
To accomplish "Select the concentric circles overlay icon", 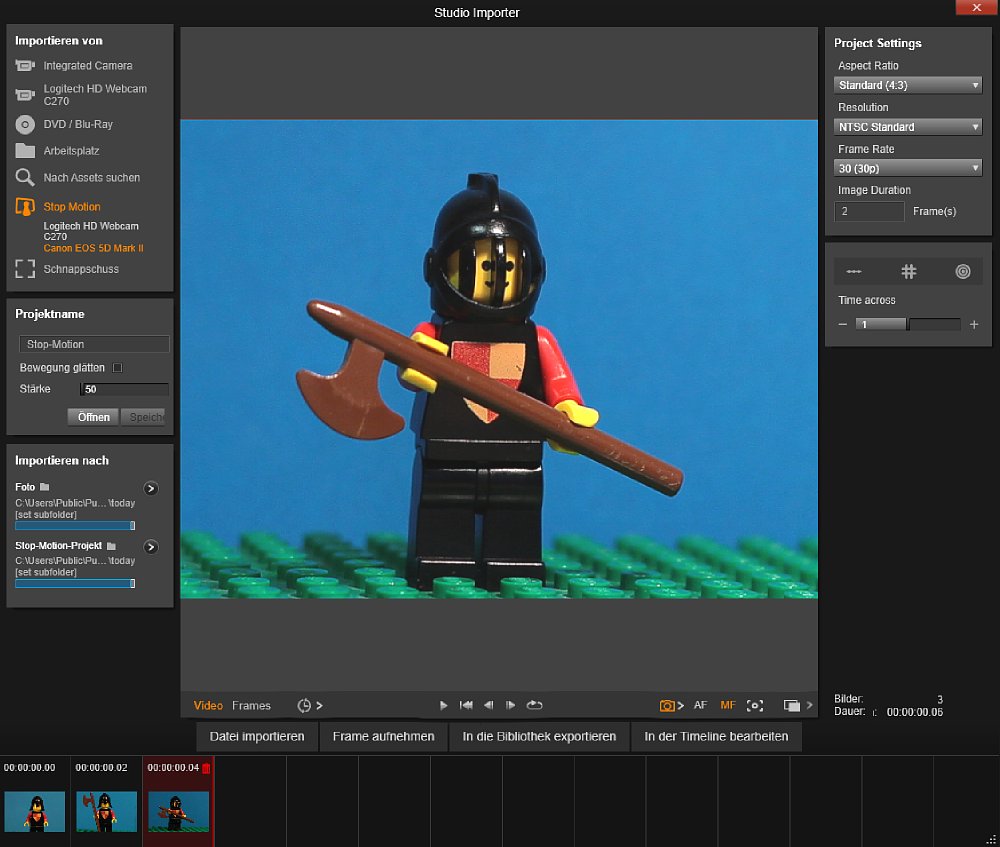I will [x=962, y=271].
